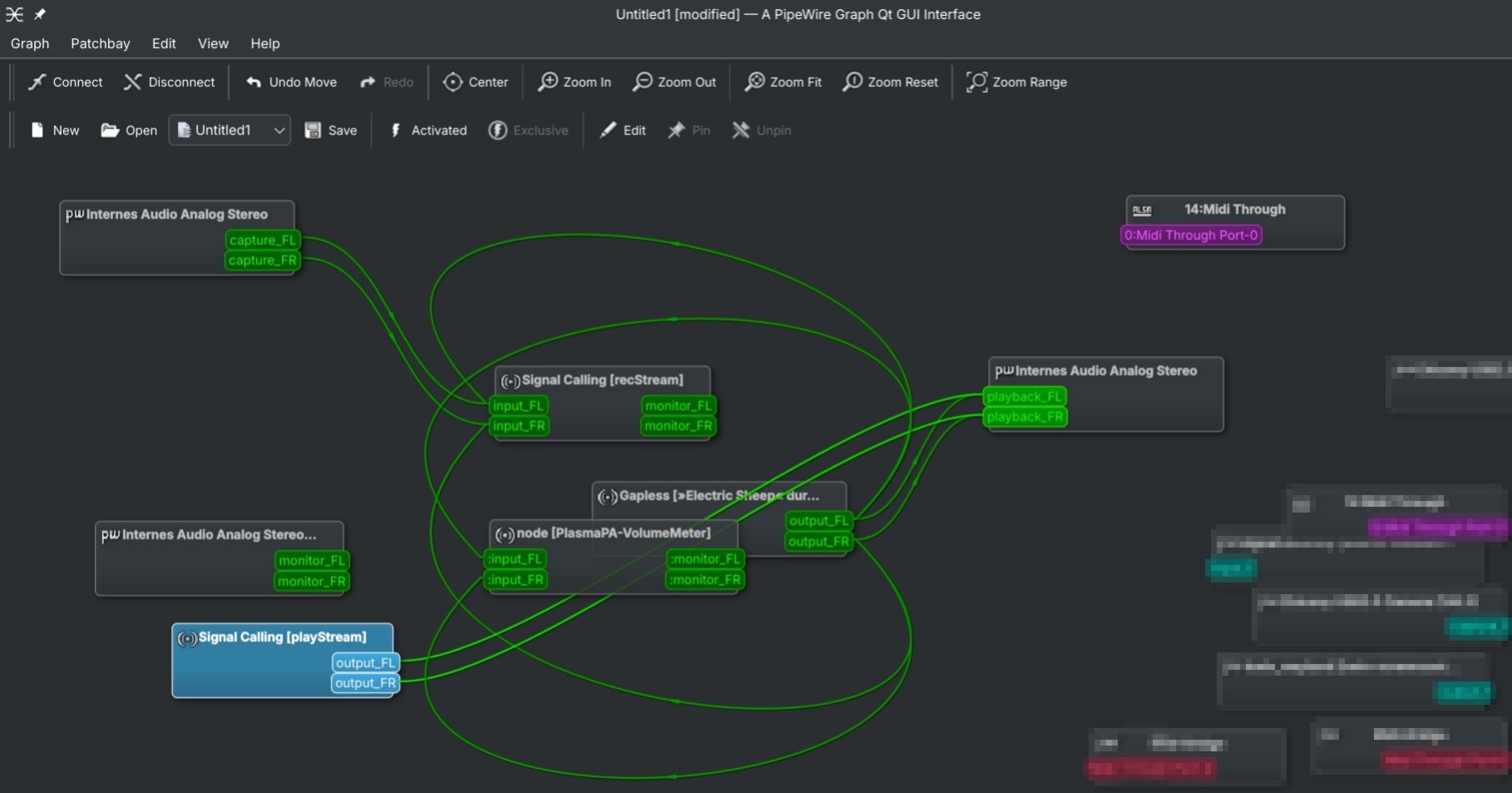Viewport: 1512px width, 793px height.
Task: Select Analog Stereo node's monitor_FL port
Action: [311, 561]
